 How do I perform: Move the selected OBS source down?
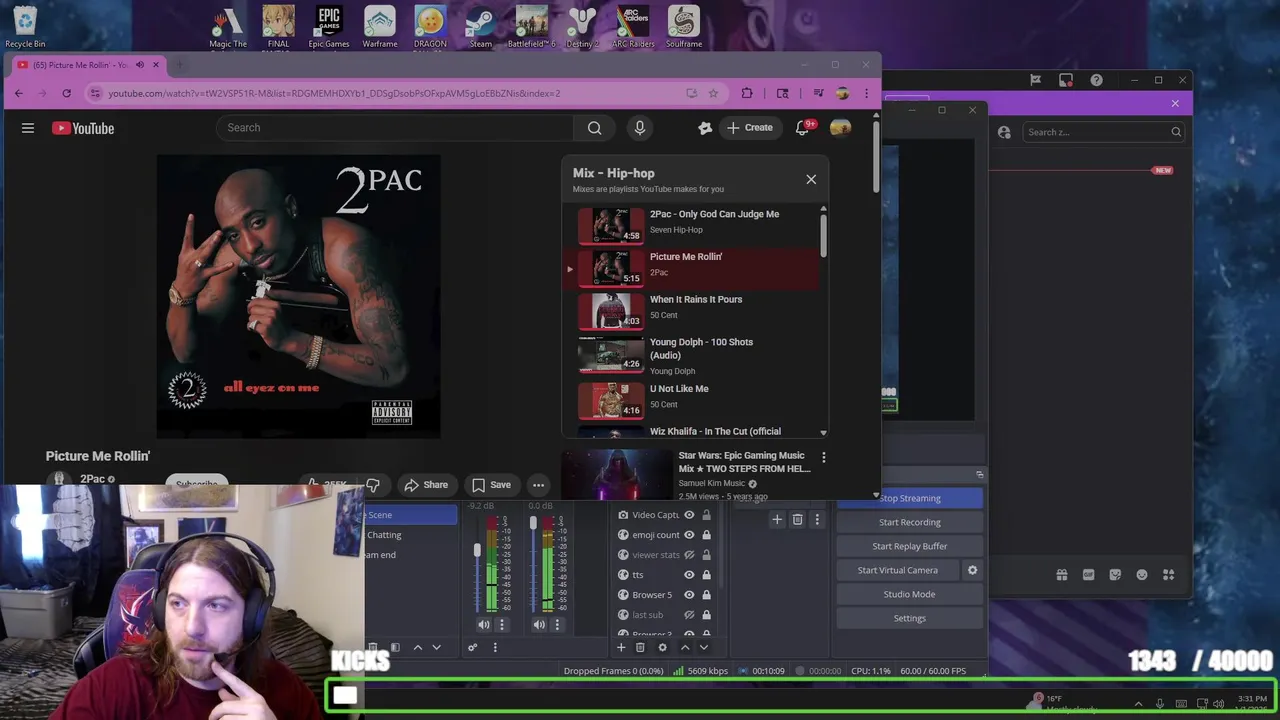(703, 648)
